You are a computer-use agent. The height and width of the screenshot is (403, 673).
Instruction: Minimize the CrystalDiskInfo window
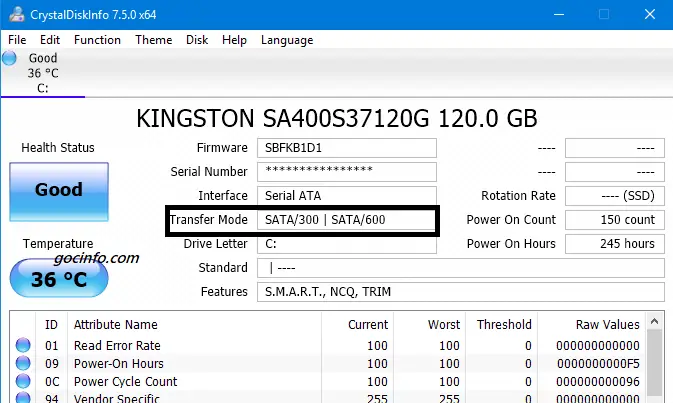coord(559,15)
